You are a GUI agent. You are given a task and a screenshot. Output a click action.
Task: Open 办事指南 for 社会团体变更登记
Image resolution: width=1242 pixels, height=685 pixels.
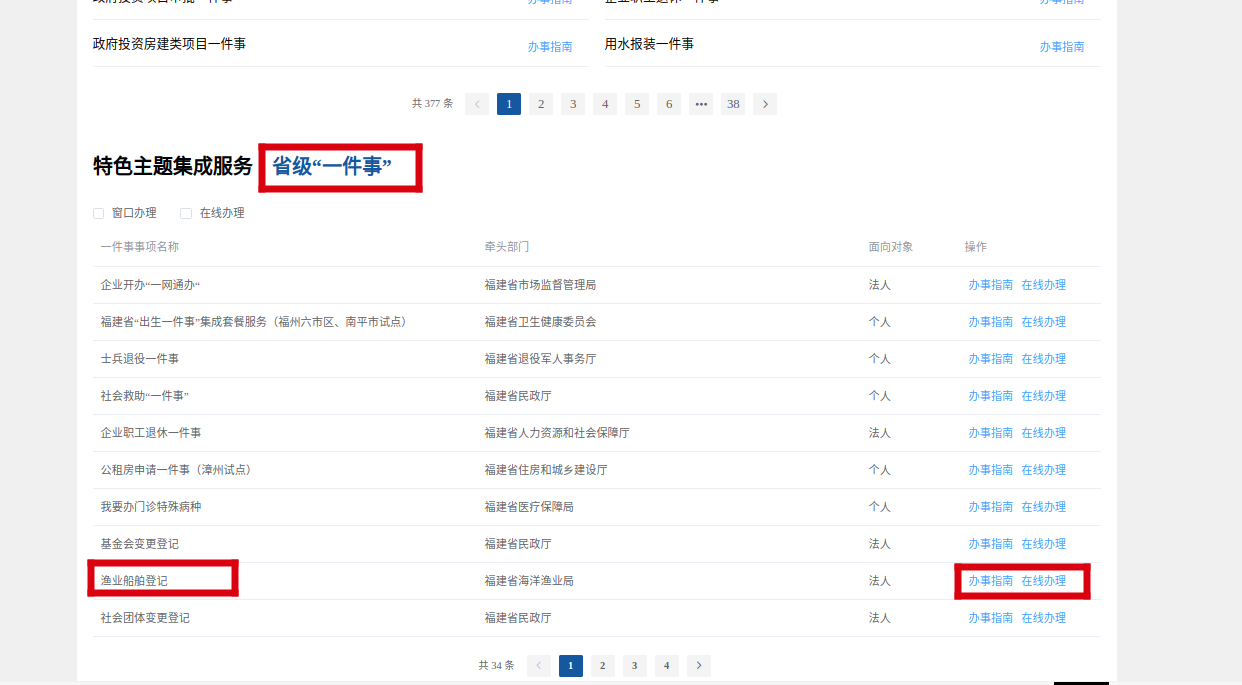pos(991,618)
